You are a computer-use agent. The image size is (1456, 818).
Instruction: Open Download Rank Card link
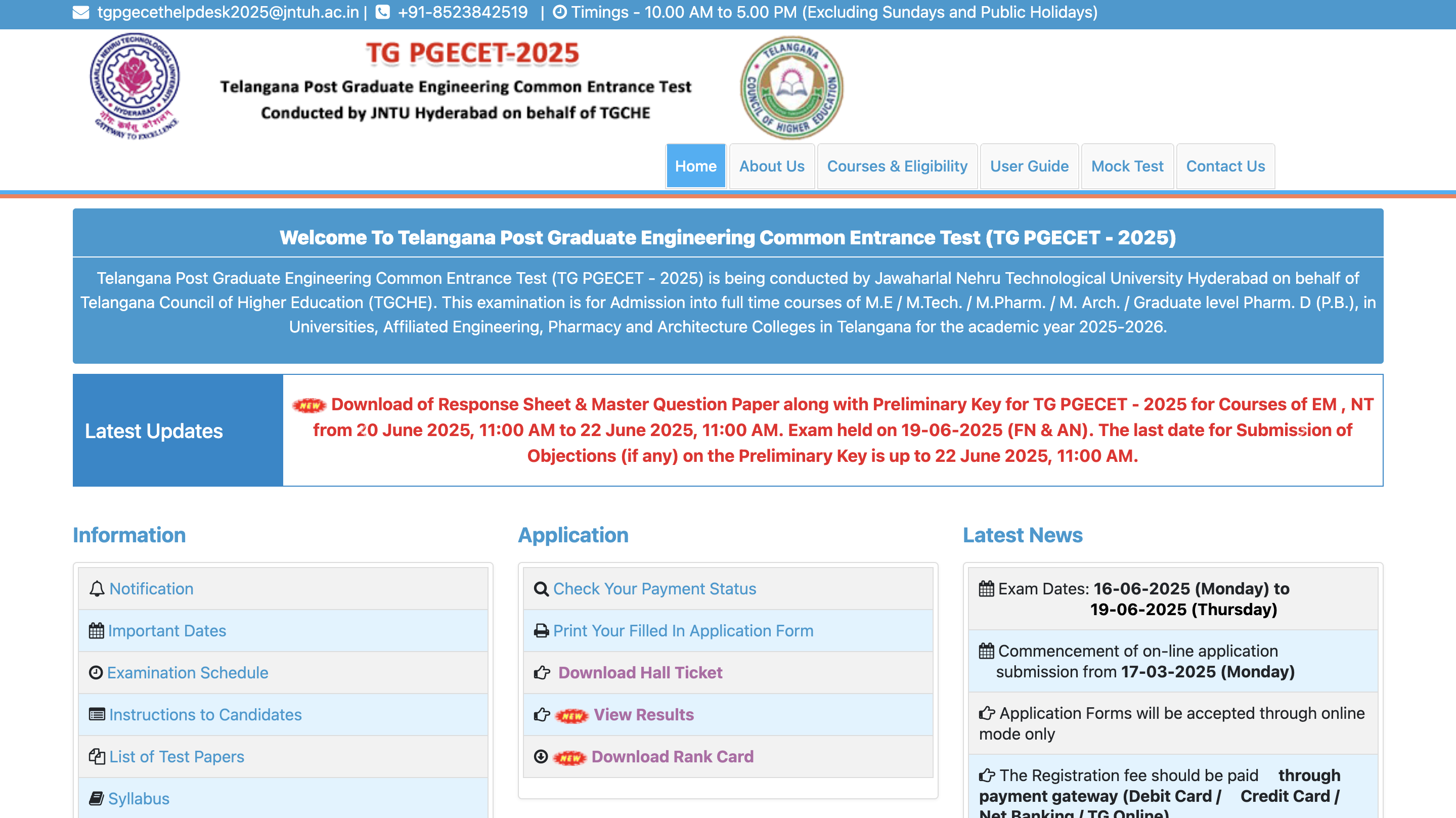[x=673, y=756]
